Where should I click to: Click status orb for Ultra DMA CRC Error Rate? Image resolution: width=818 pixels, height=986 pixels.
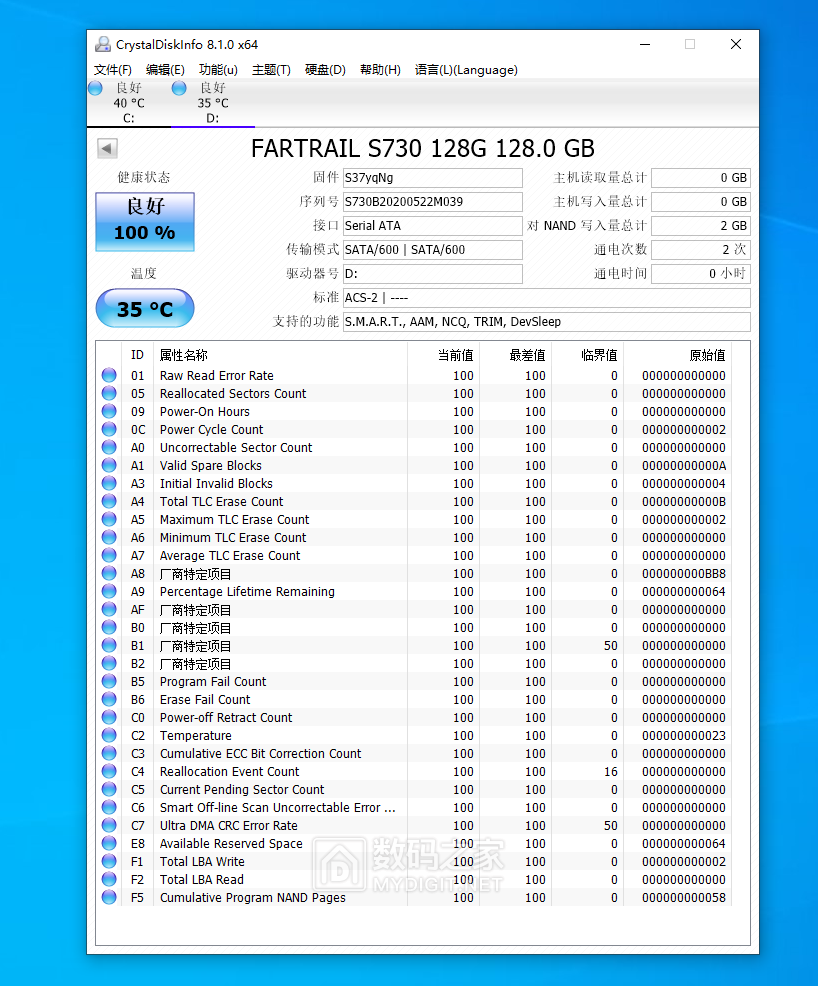click(x=109, y=826)
